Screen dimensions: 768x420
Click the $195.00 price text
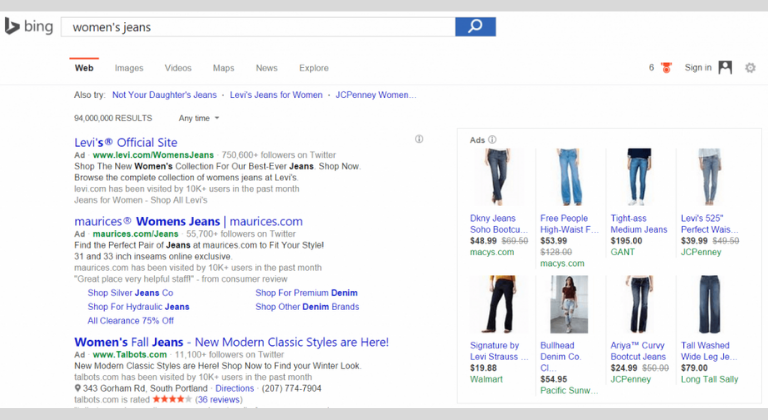click(x=626, y=241)
